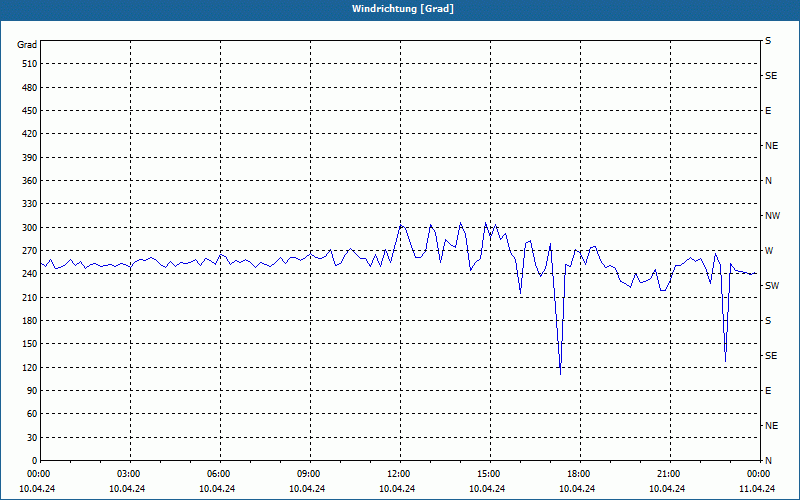Select the 10.04.24 date below 18:00

point(577,489)
